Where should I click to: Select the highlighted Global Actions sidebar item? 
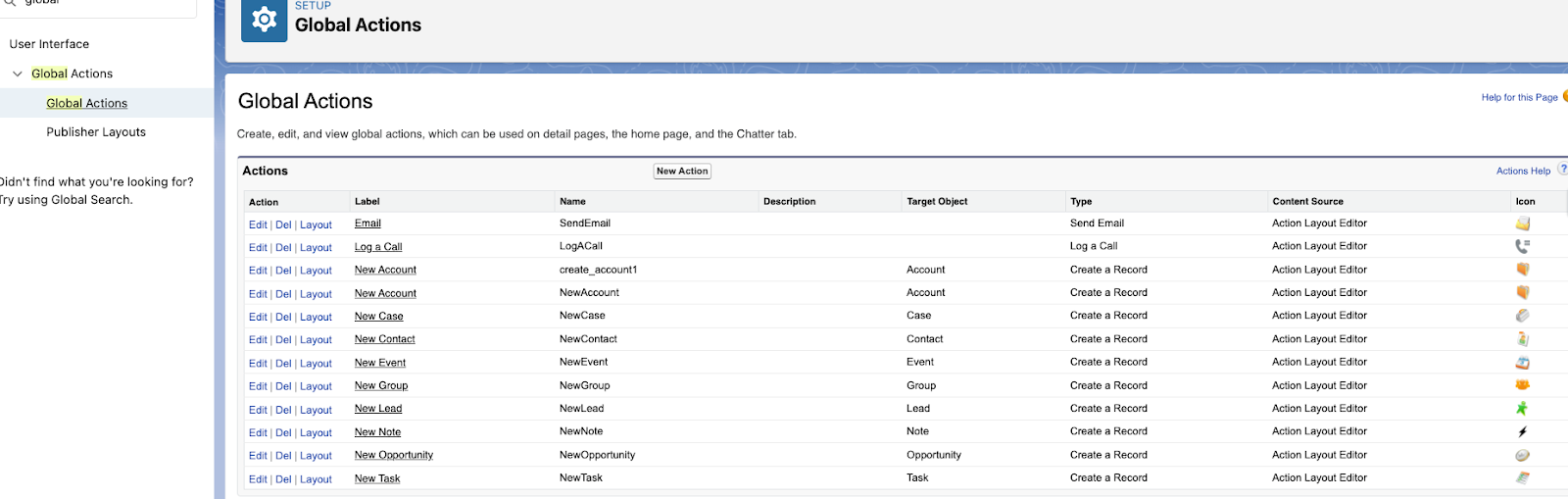pyautogui.click(x=87, y=103)
